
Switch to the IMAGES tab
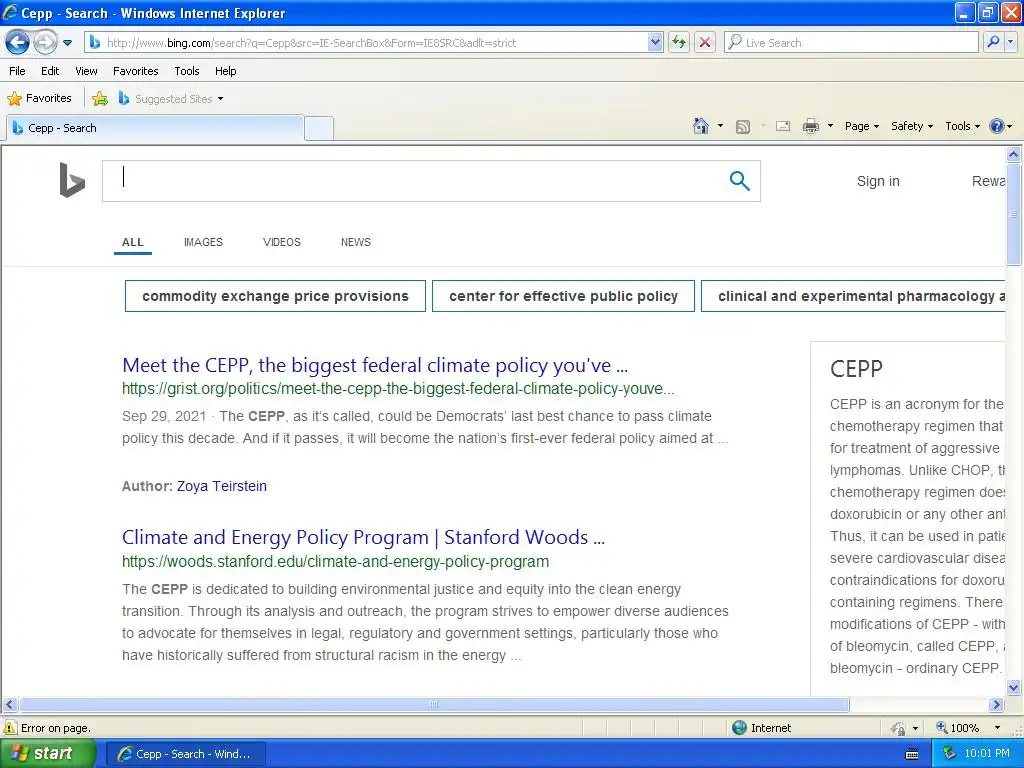pos(203,242)
